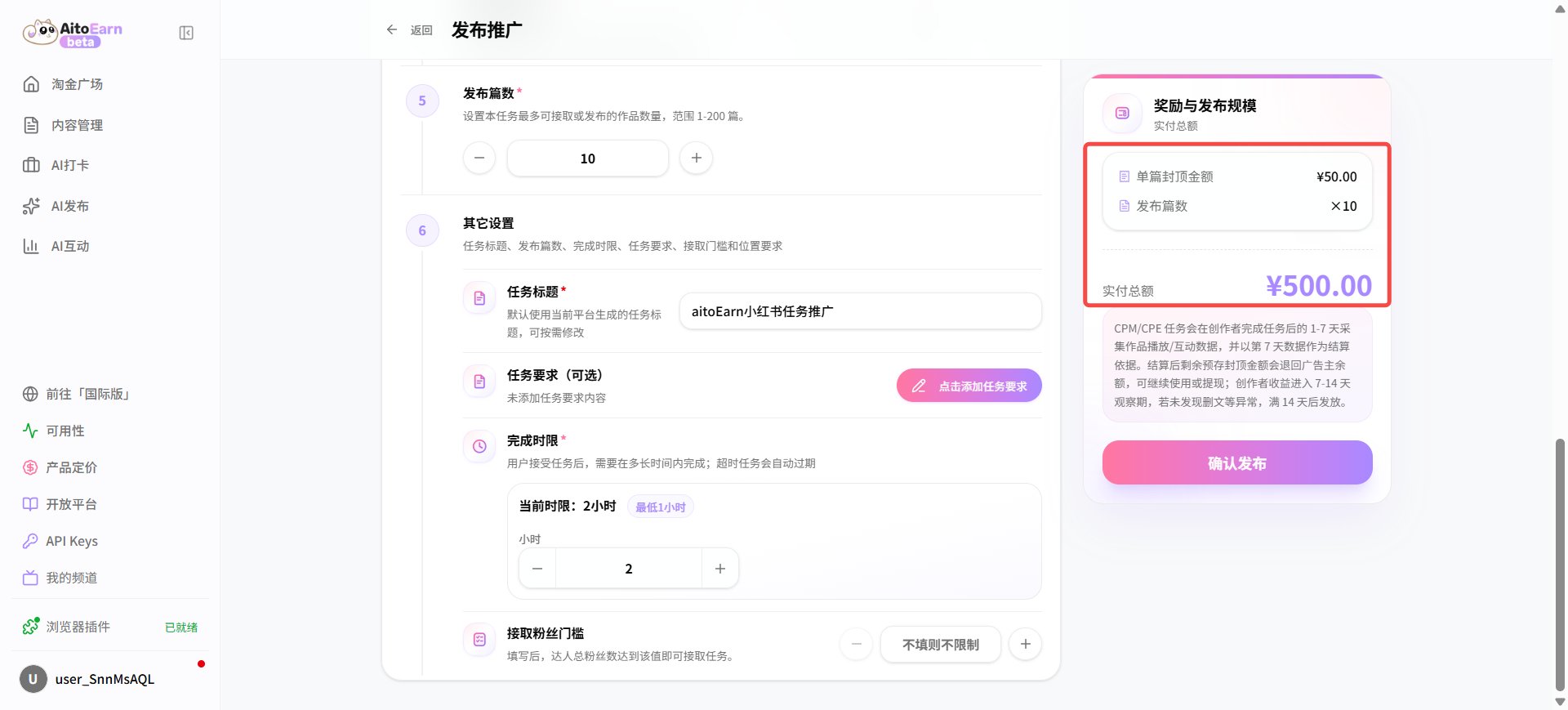The width and height of the screenshot is (1568, 710).
Task: Click the U user avatar
Action: (33, 679)
